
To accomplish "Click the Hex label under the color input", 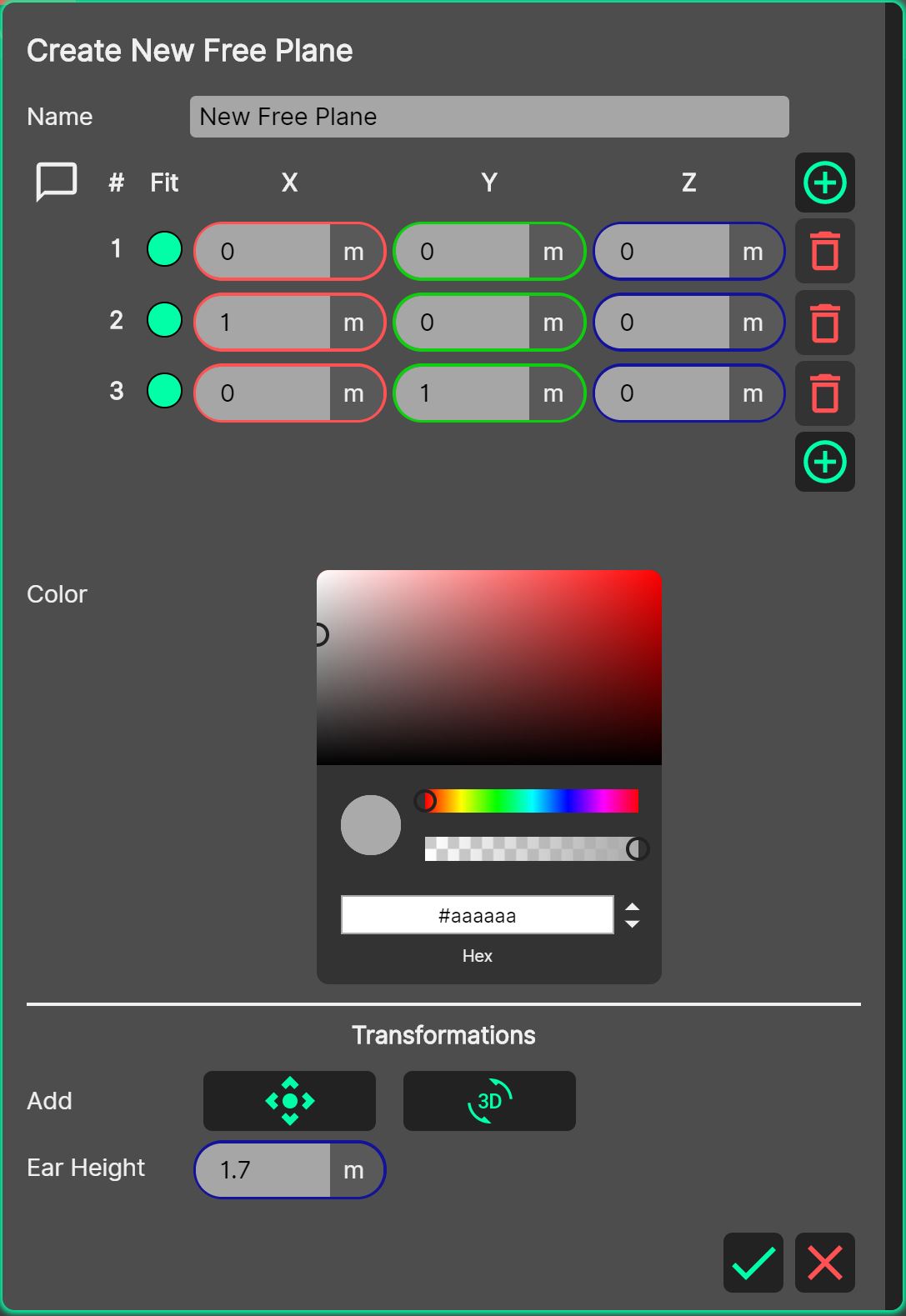I will point(478,956).
